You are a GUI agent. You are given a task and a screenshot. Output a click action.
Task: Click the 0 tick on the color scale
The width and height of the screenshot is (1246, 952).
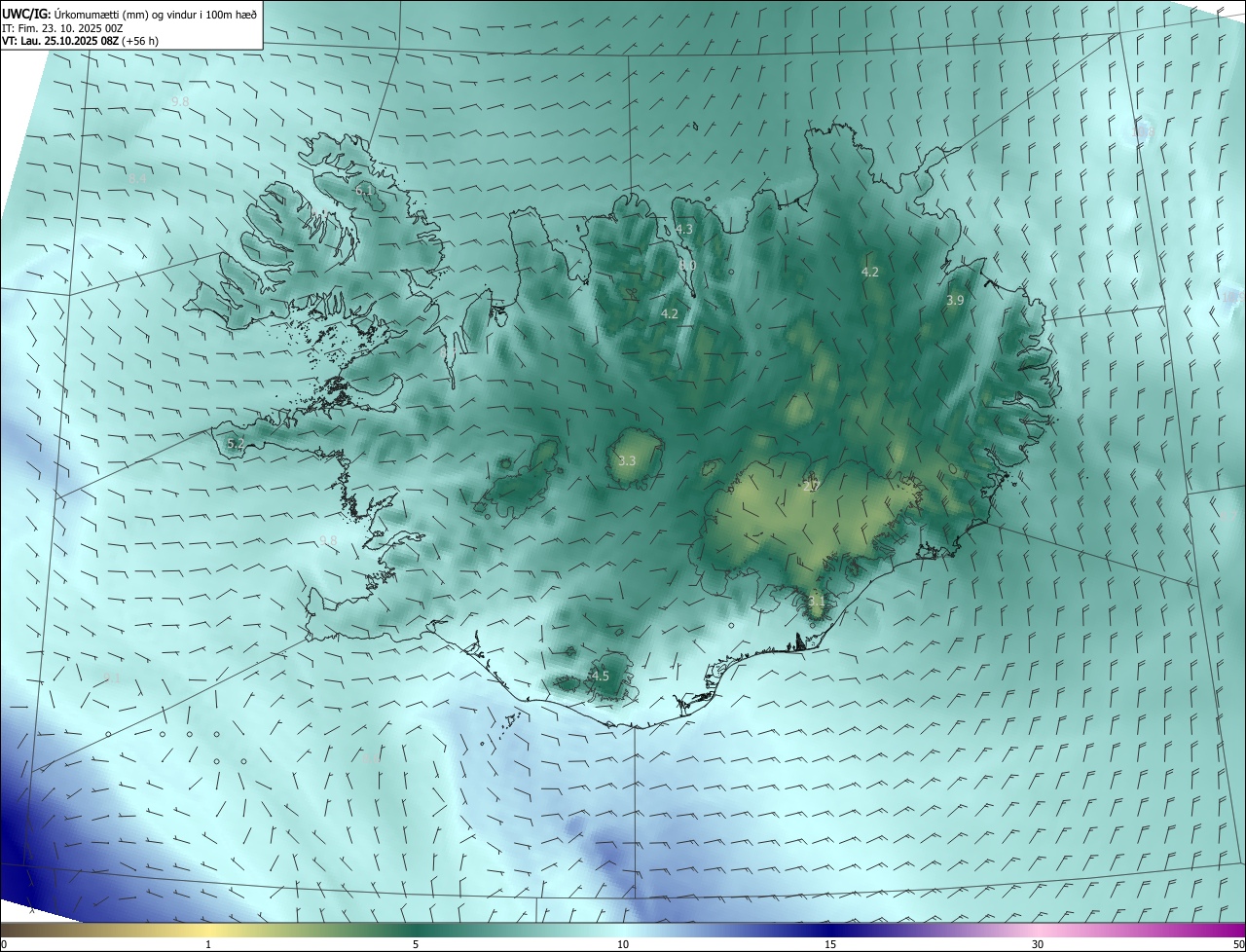click(4, 944)
